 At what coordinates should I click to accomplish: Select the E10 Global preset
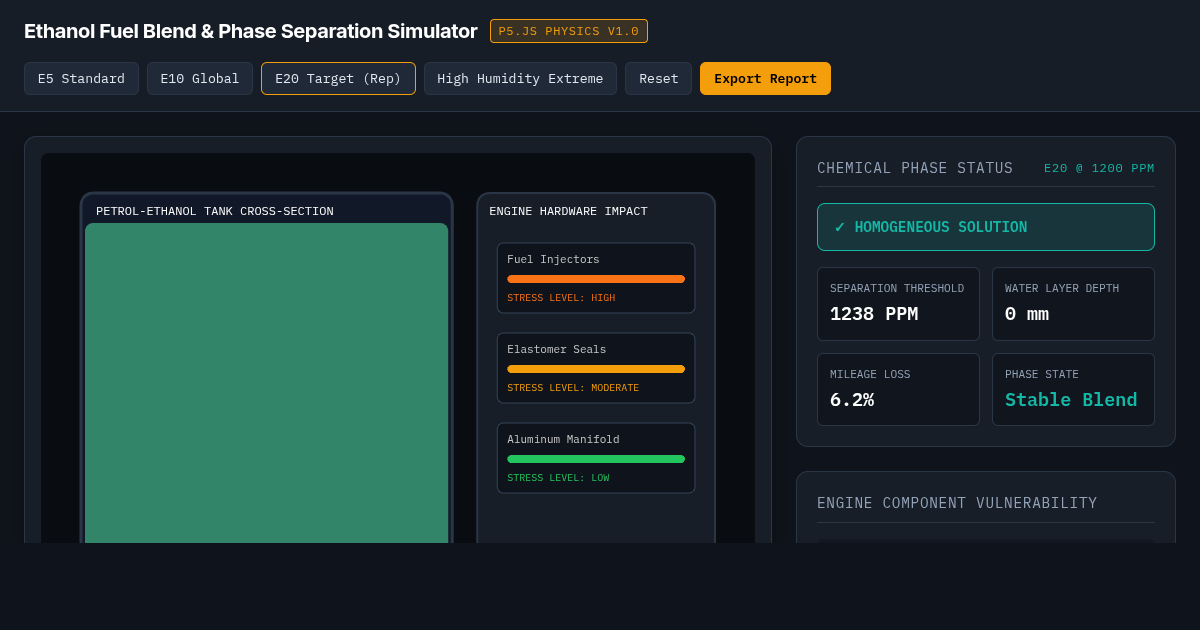point(200,79)
